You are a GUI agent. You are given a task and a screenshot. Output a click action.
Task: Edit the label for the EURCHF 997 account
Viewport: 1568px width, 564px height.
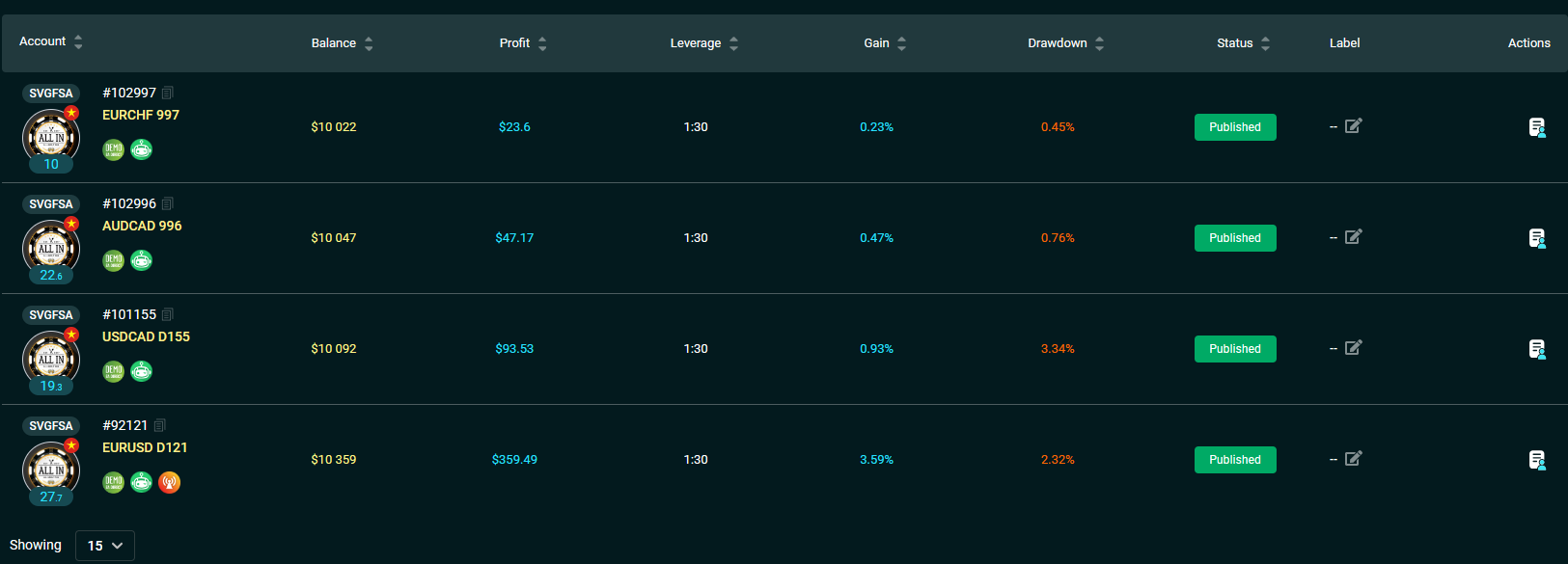tap(1354, 126)
